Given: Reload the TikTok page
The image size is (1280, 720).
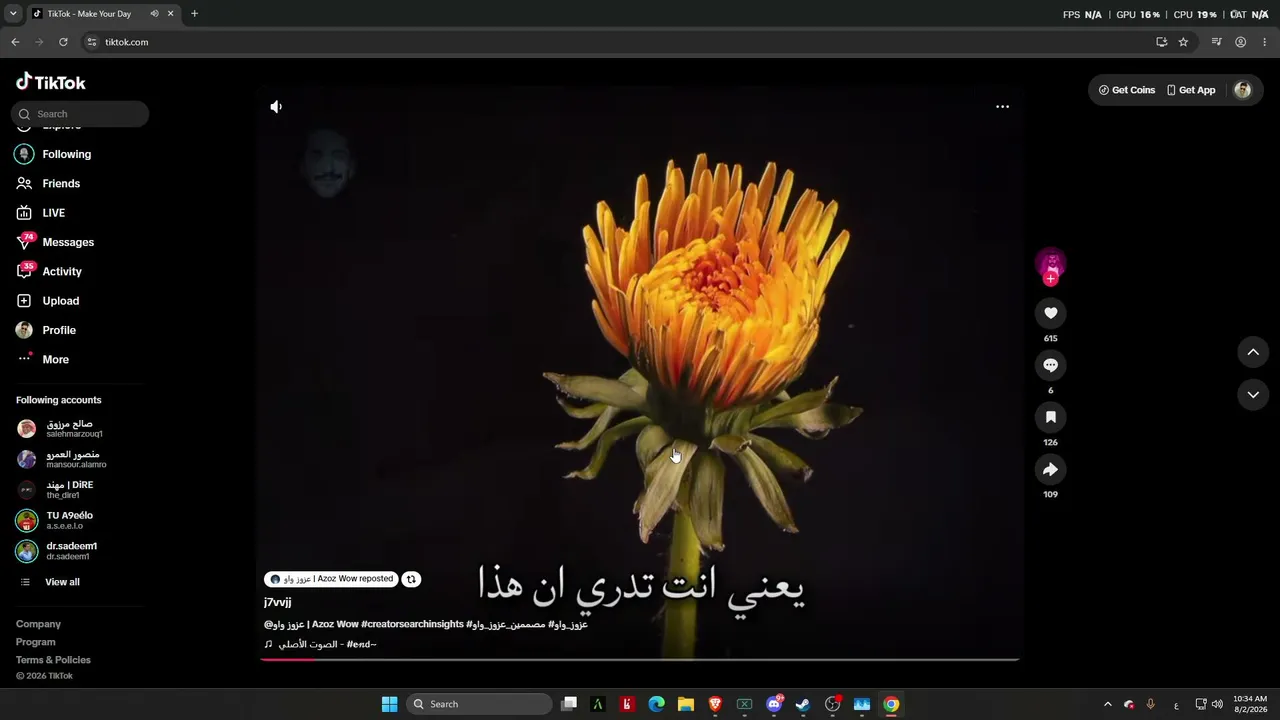Looking at the screenshot, I should pyautogui.click(x=63, y=42).
